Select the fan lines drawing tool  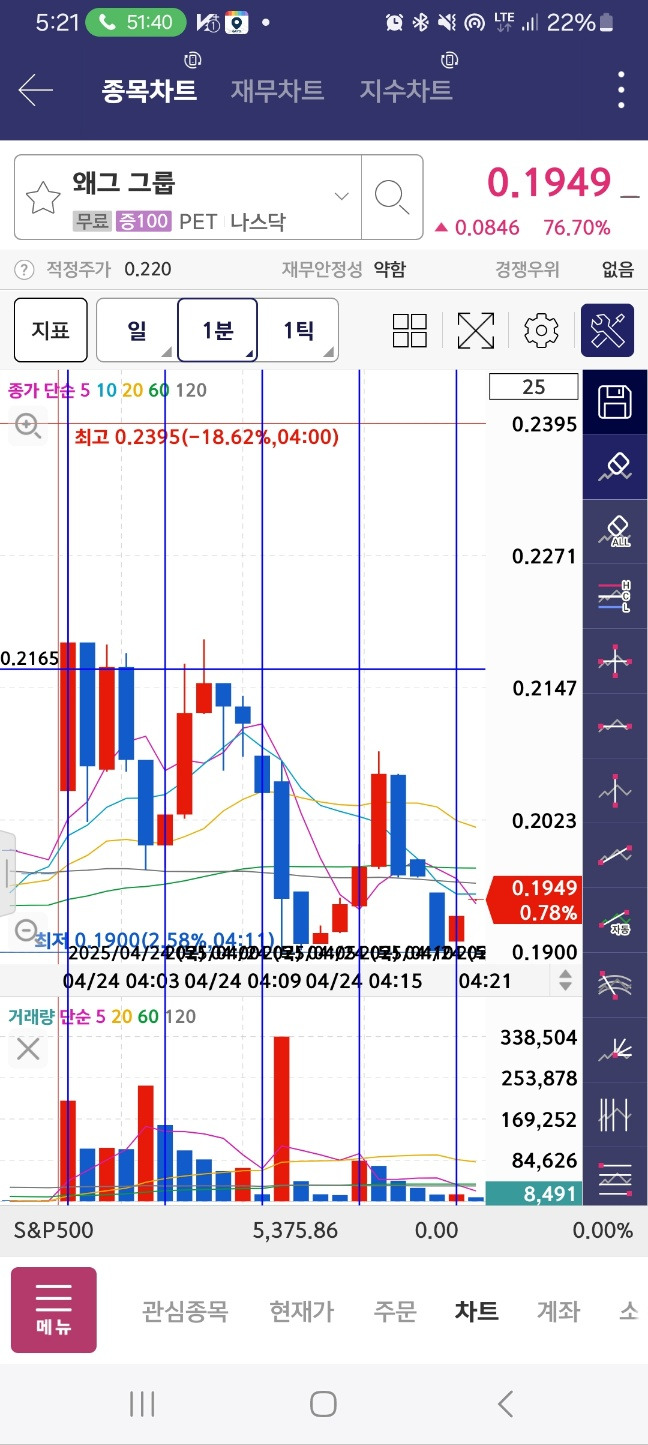(614, 1048)
